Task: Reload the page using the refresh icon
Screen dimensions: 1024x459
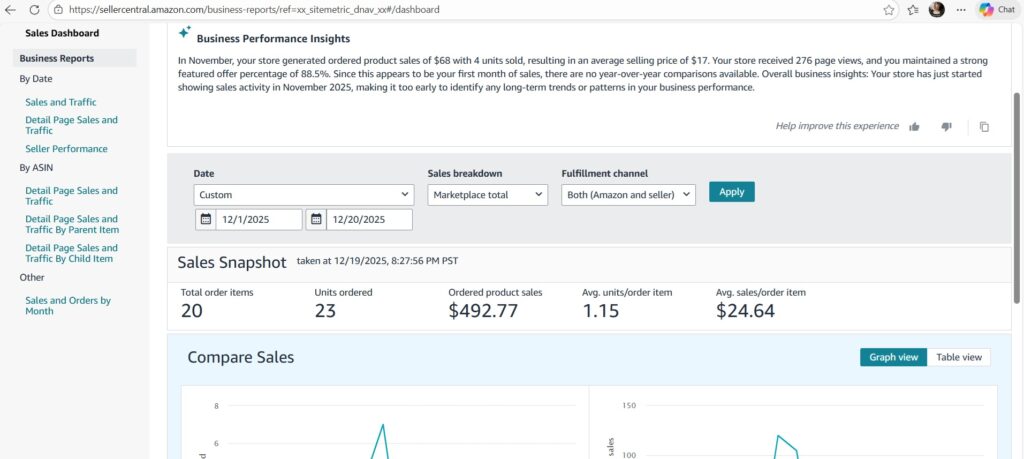Action: [34, 9]
